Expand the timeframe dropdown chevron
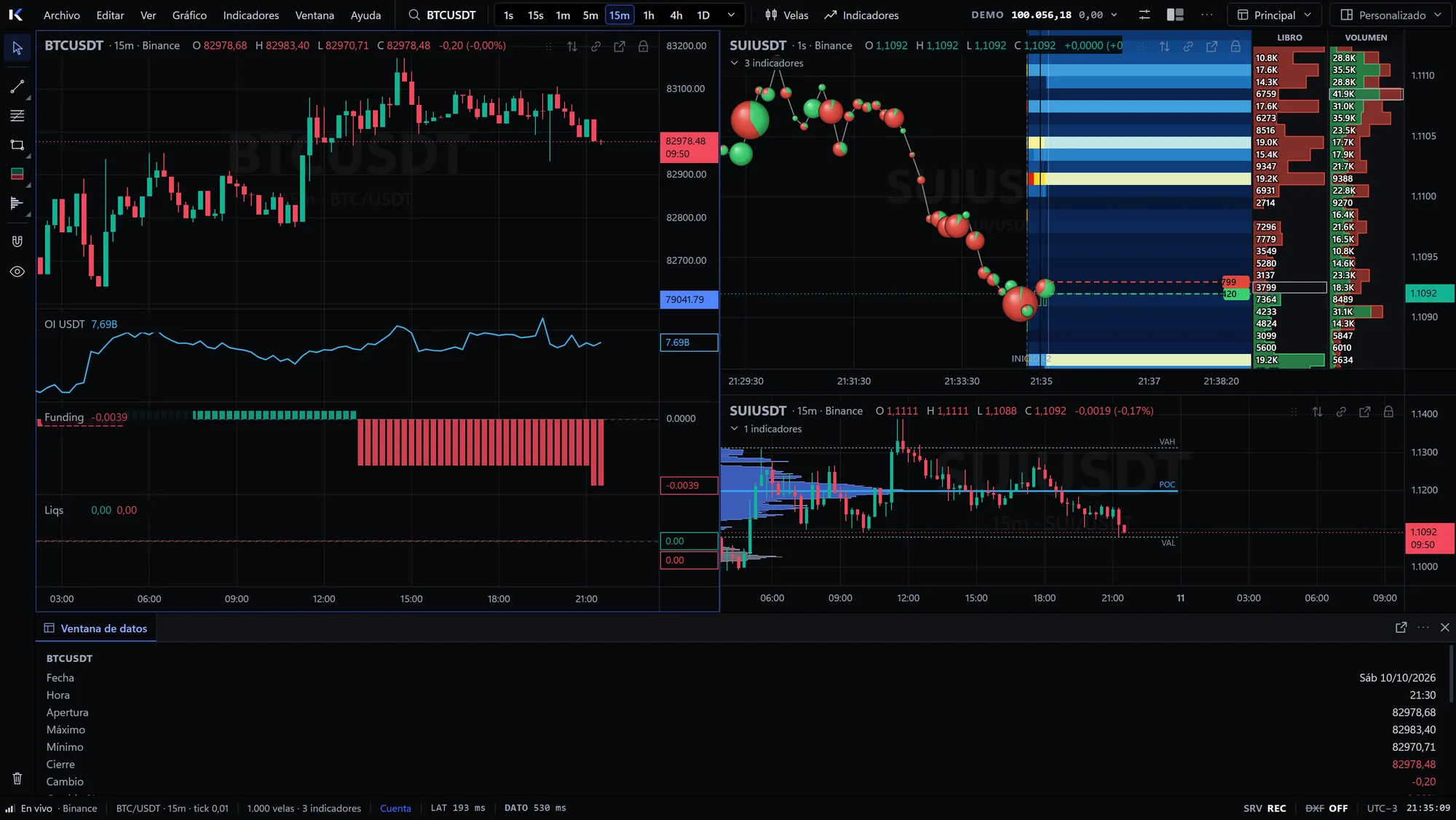 tap(731, 15)
